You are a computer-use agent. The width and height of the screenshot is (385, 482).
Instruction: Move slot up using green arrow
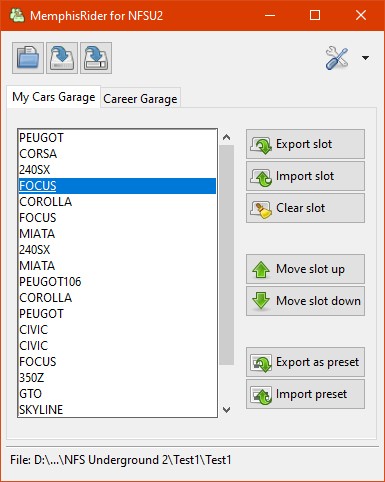pyautogui.click(x=305, y=269)
